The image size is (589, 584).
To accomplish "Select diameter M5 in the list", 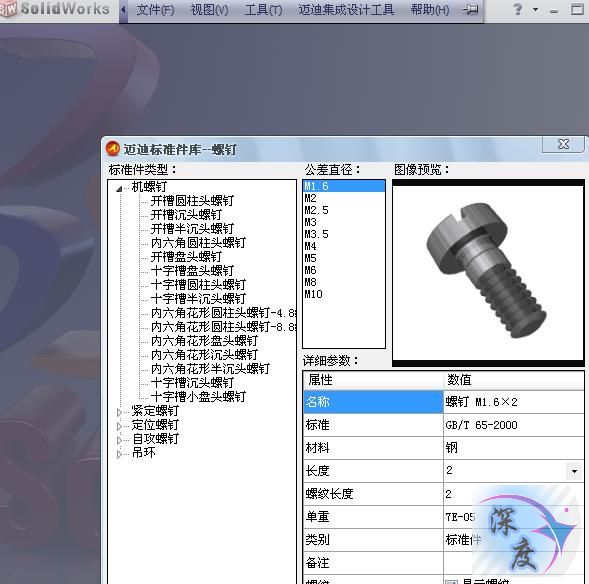I will pos(344,258).
